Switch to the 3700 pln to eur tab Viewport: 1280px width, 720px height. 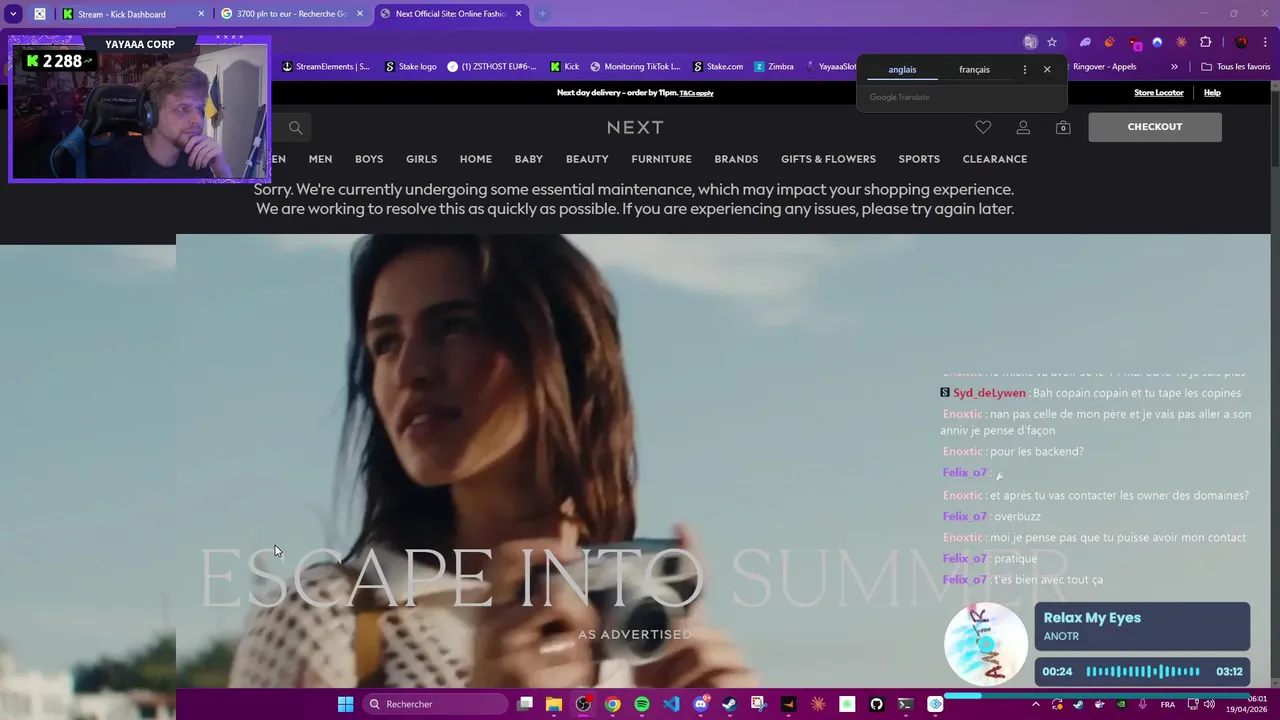tap(292, 14)
